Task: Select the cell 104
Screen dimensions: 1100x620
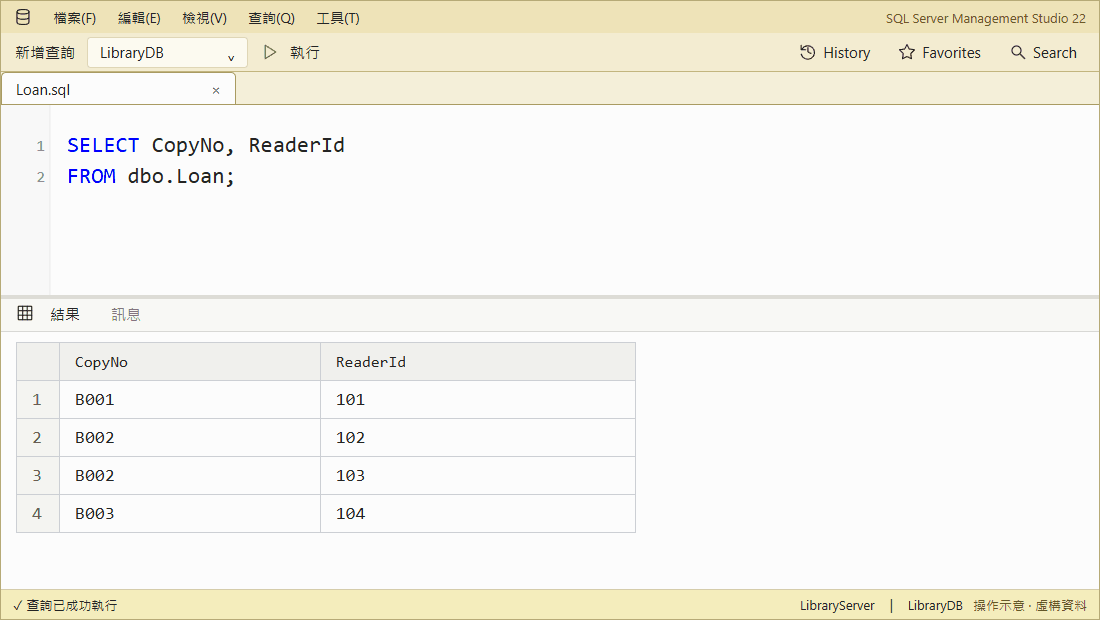Action: [x=478, y=513]
